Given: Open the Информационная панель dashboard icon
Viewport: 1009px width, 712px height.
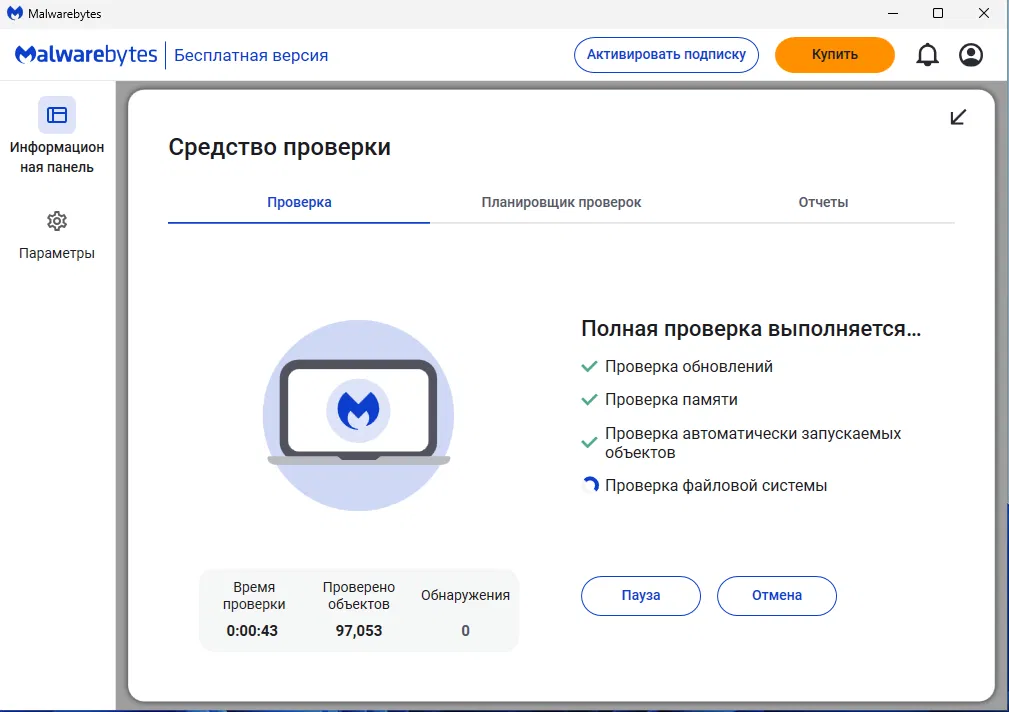Looking at the screenshot, I should [x=57, y=115].
